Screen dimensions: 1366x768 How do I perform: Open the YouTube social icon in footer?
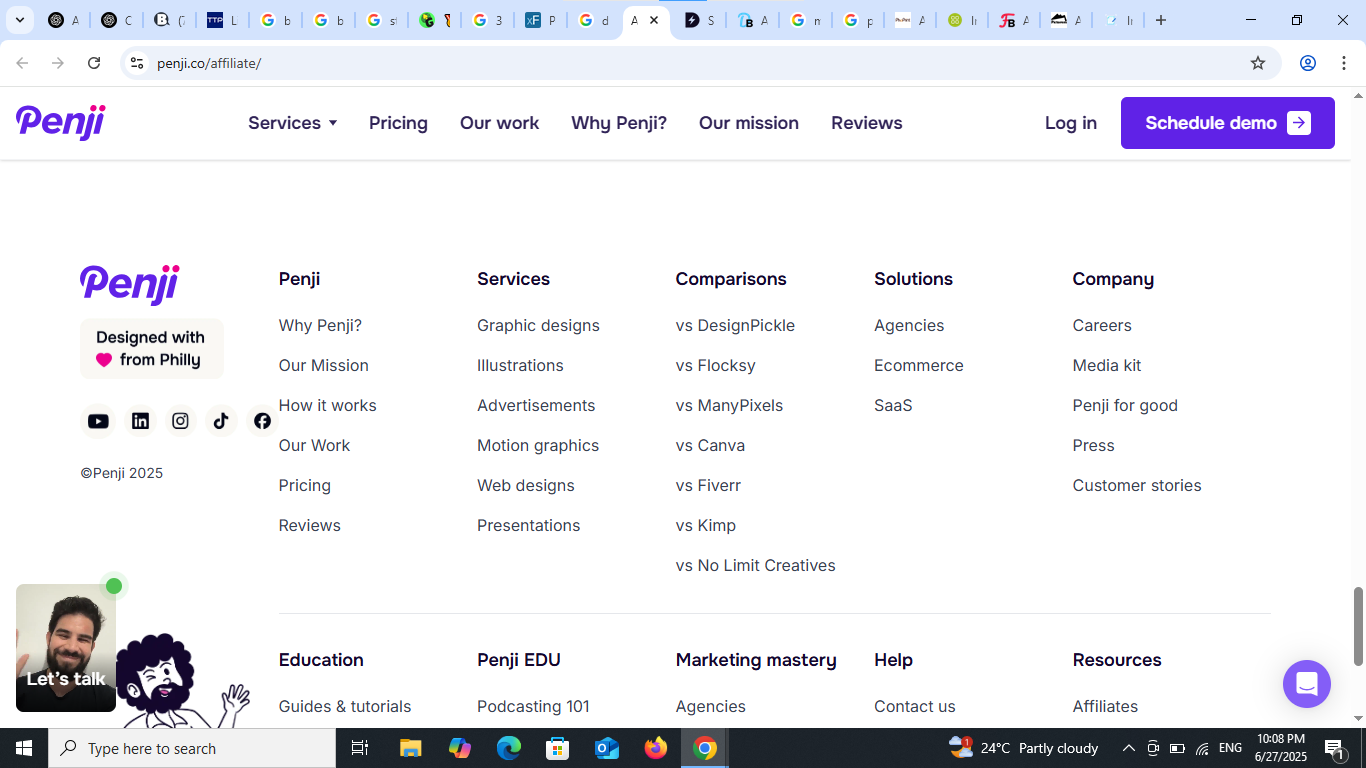point(98,421)
